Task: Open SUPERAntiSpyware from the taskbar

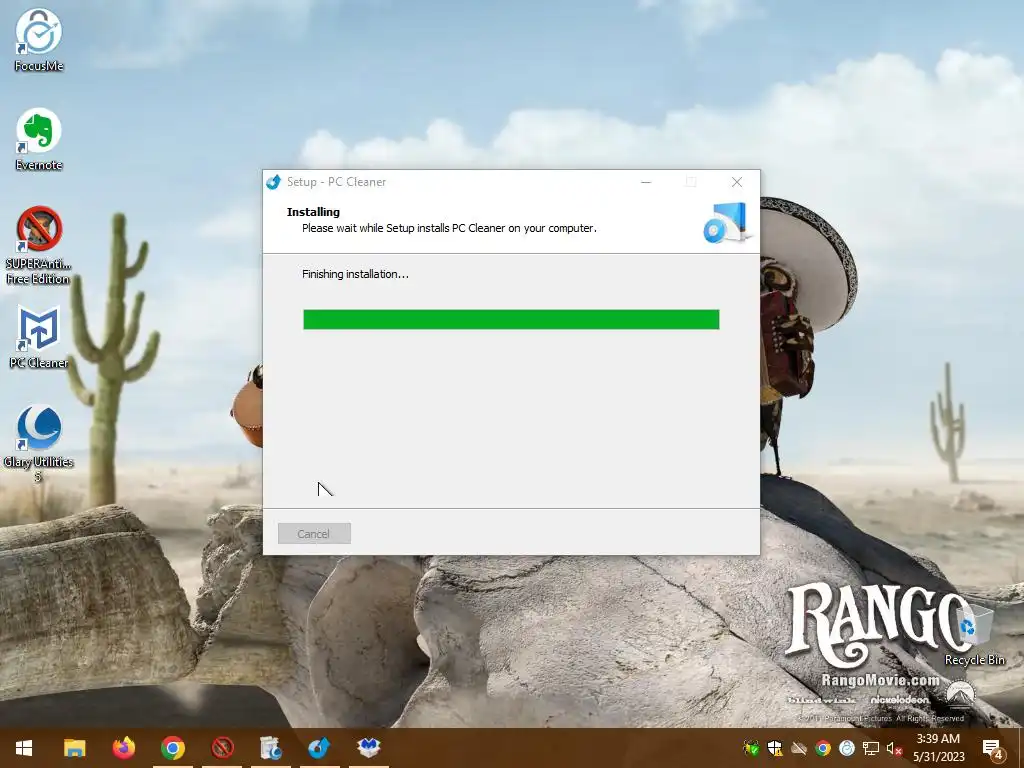Action: (222, 748)
